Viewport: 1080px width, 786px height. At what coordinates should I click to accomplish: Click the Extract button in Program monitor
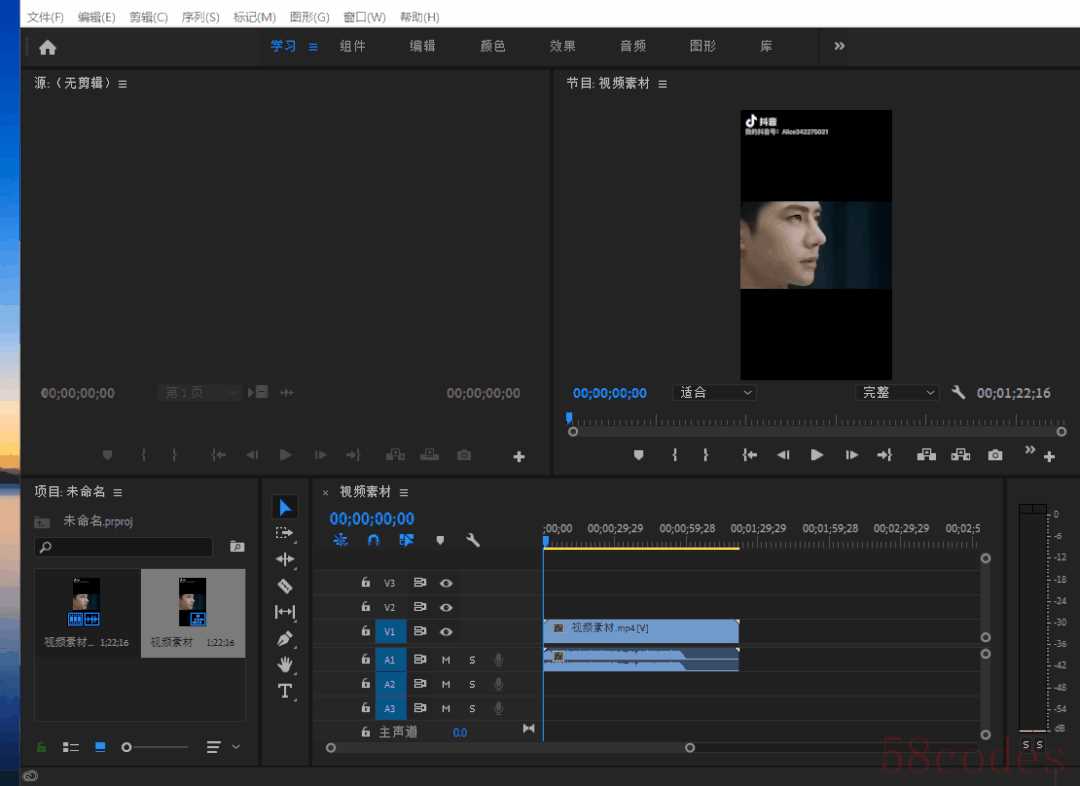coord(960,455)
